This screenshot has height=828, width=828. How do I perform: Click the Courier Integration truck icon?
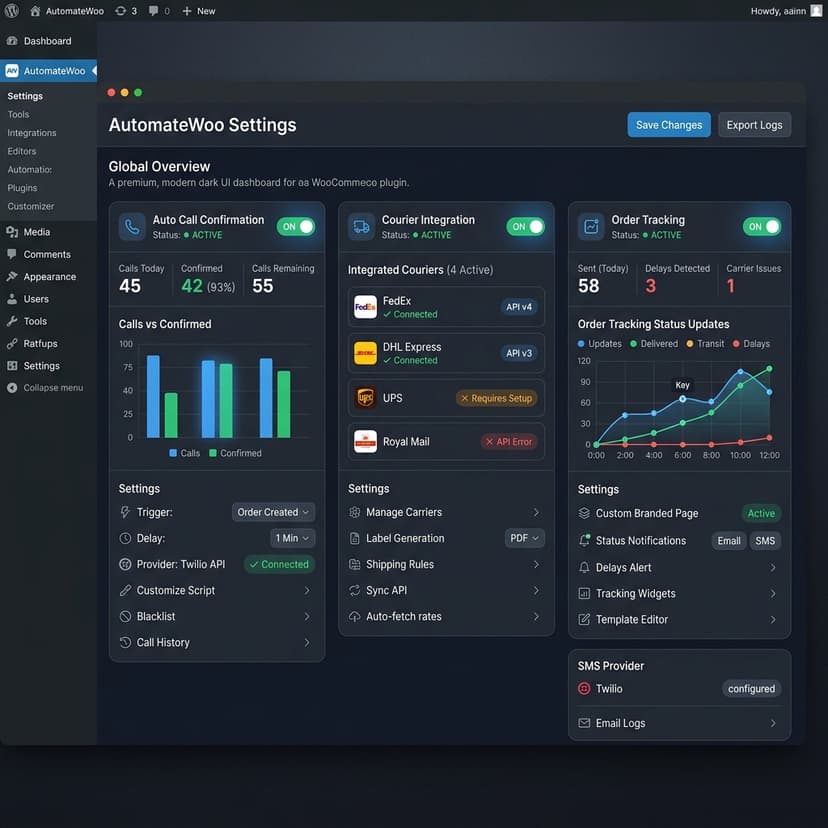point(361,227)
